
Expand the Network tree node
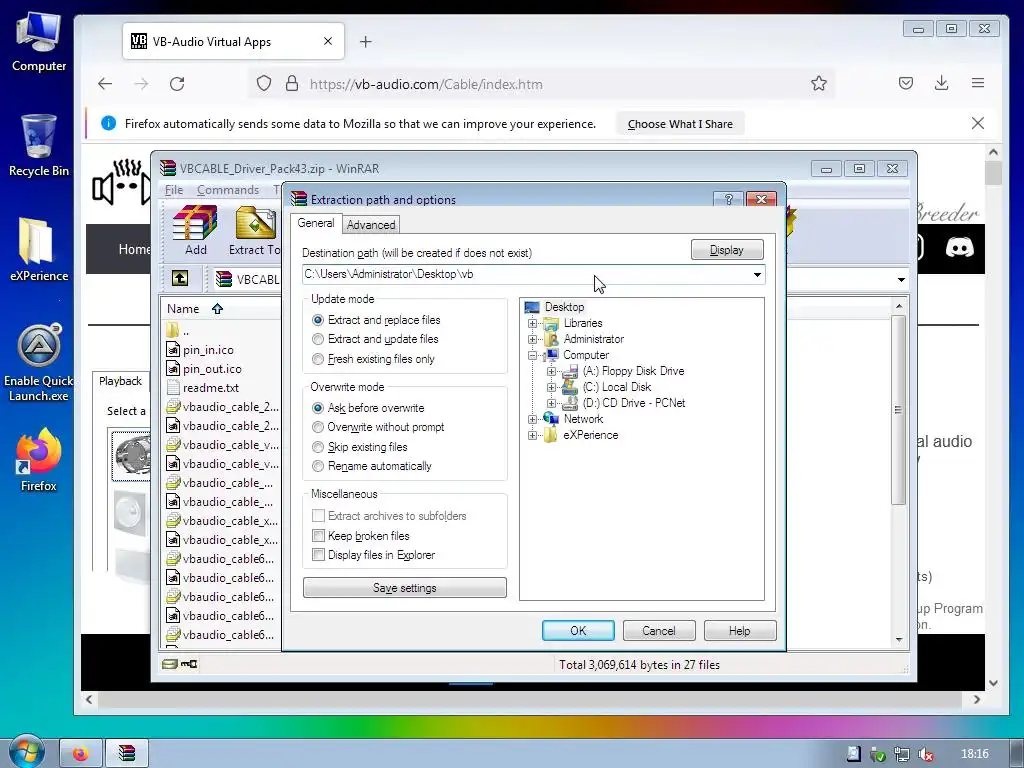(x=532, y=419)
